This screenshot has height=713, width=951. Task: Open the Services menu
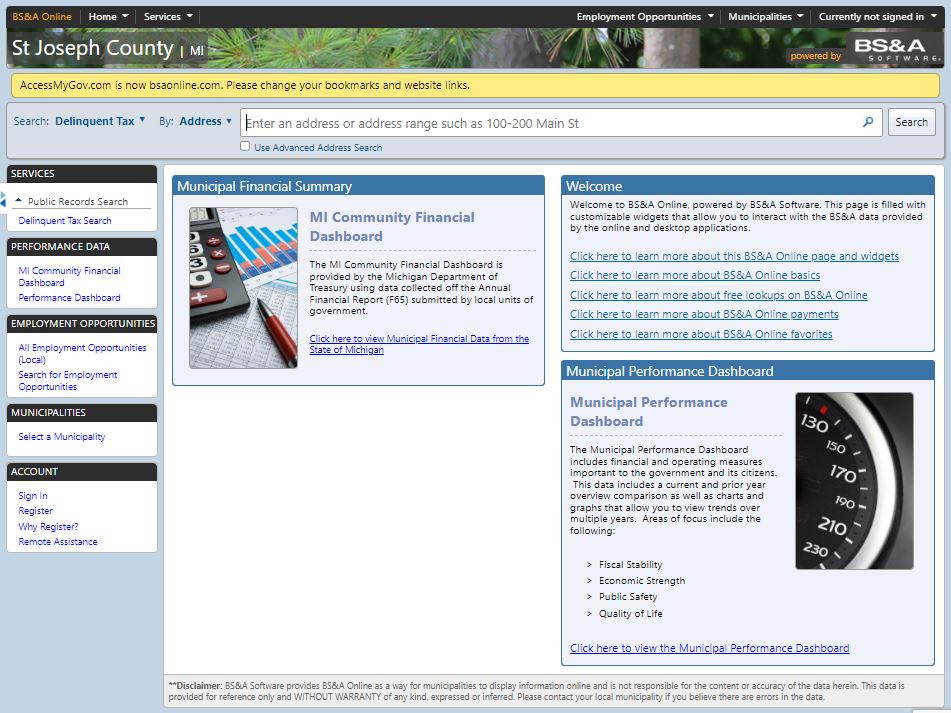[x=168, y=17]
